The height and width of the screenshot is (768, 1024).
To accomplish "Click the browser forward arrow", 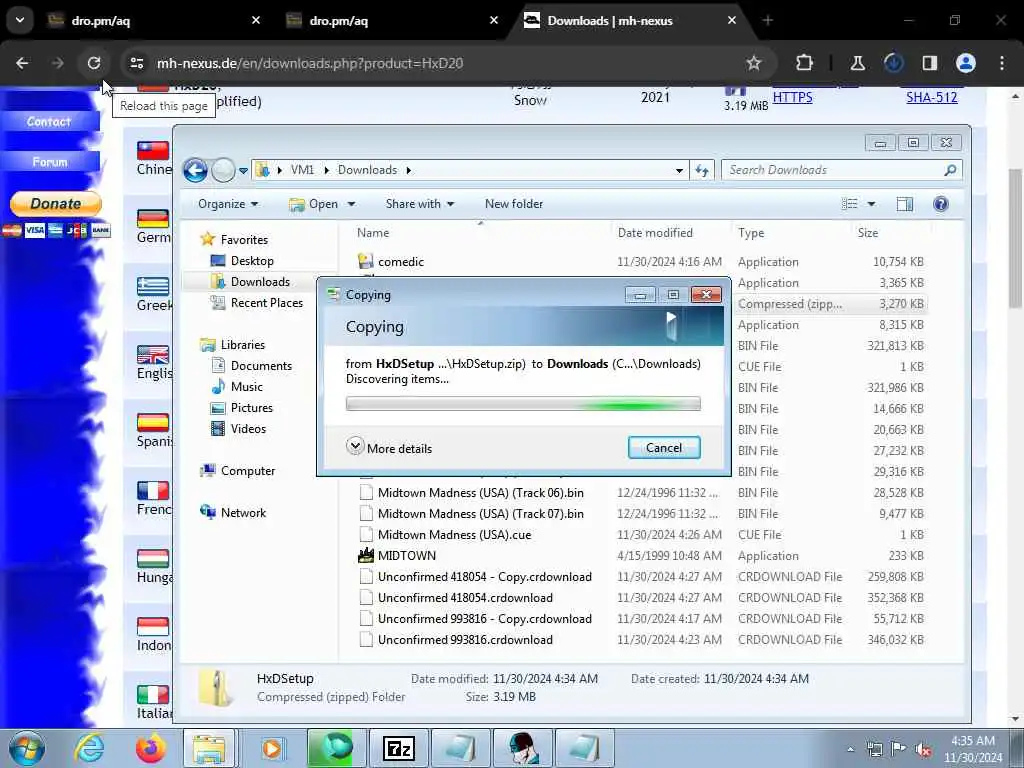I will (x=57, y=63).
